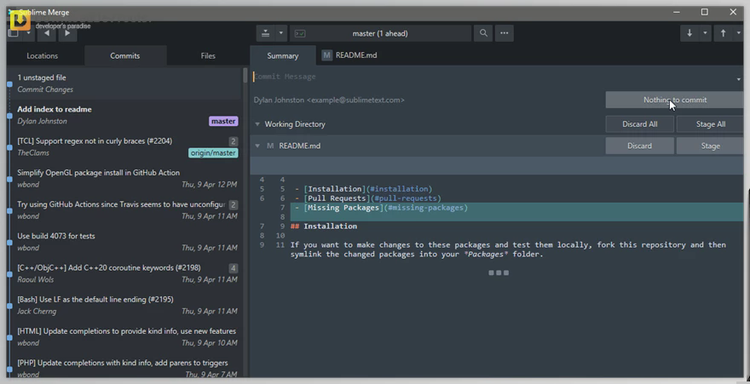The image size is (750, 384).
Task: Click the added Missing Packages diff line
Action: (x=517, y=208)
